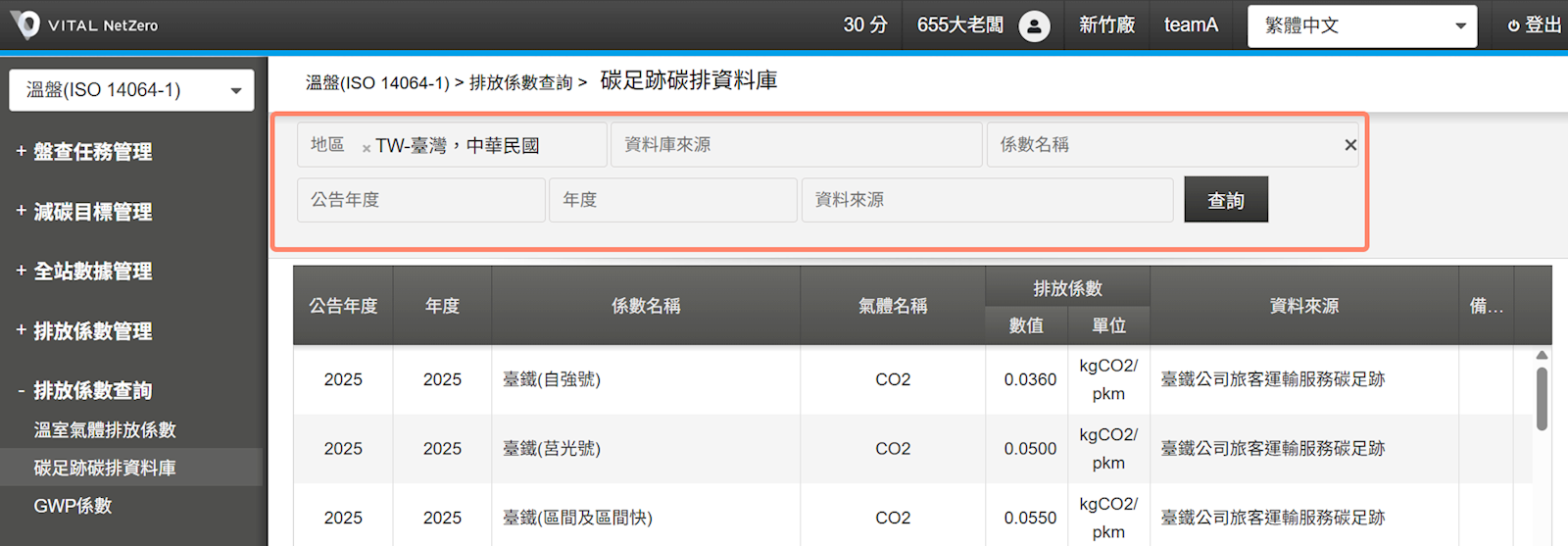
Task: Expand the 全站數據管理 section
Action: pos(84,272)
